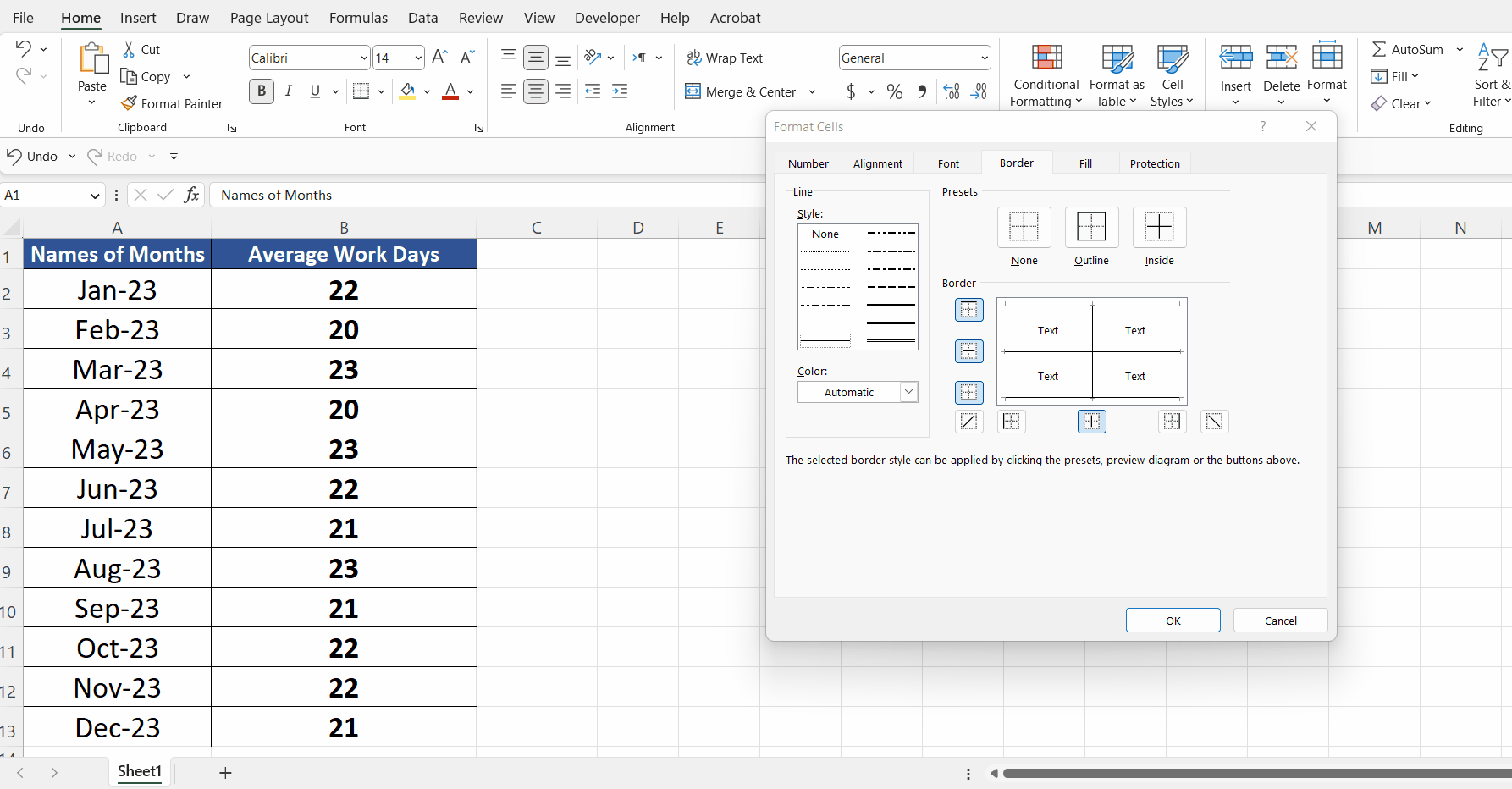Expand the Merge & Center options
The width and height of the screenshot is (1512, 789).
(812, 91)
